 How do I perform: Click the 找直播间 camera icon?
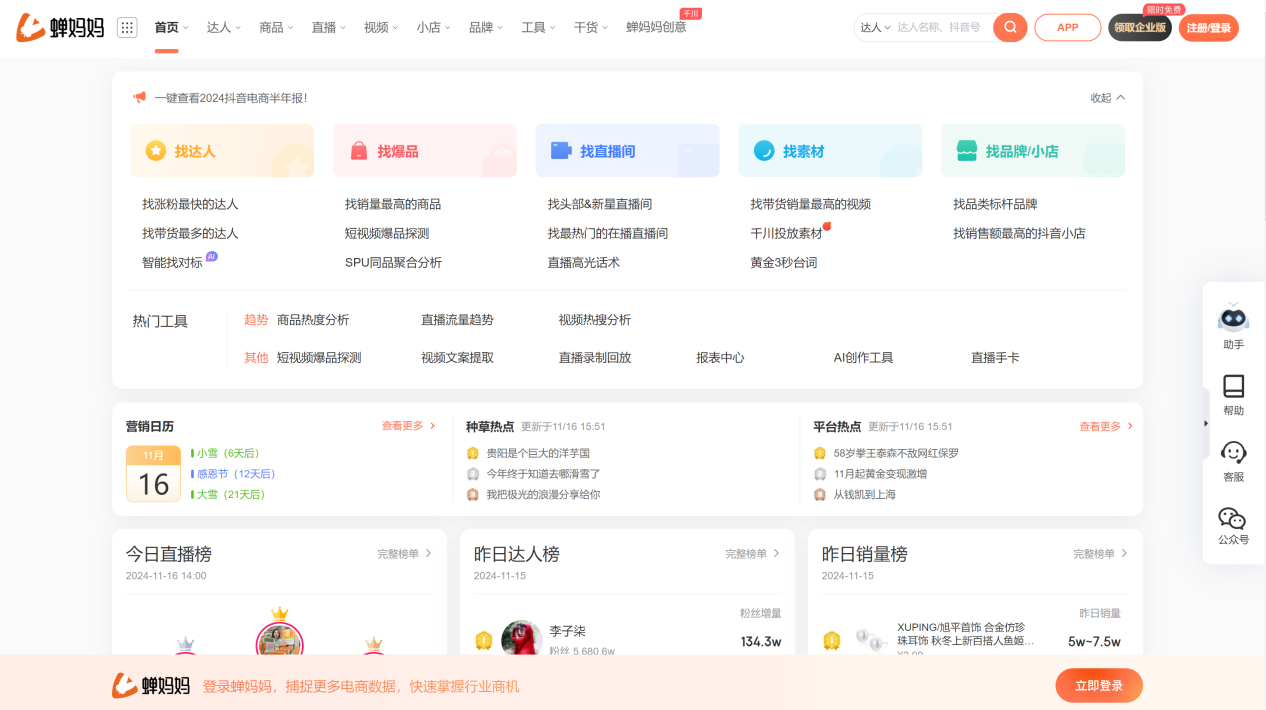pyautogui.click(x=561, y=151)
